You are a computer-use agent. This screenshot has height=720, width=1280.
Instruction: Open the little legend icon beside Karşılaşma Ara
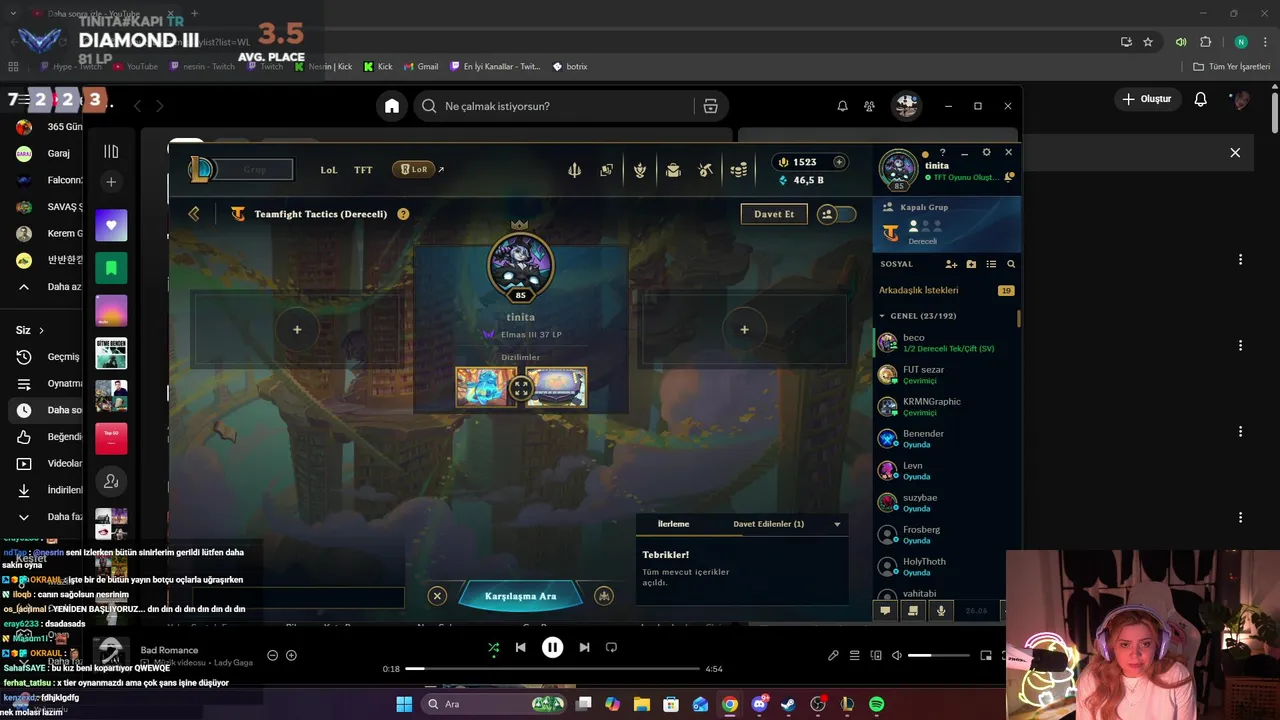pos(603,596)
